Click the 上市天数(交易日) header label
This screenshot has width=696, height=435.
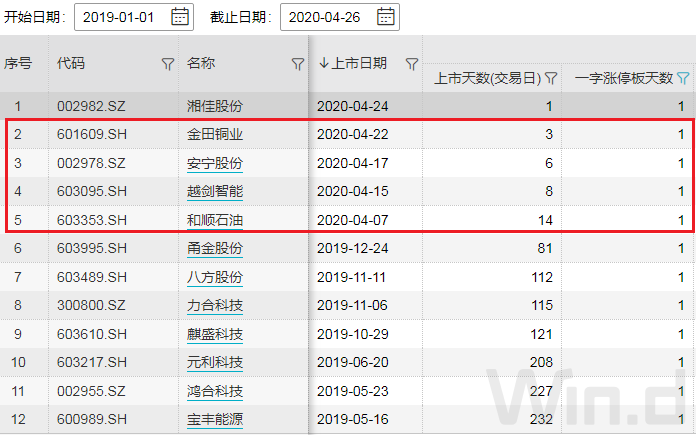click(x=487, y=79)
